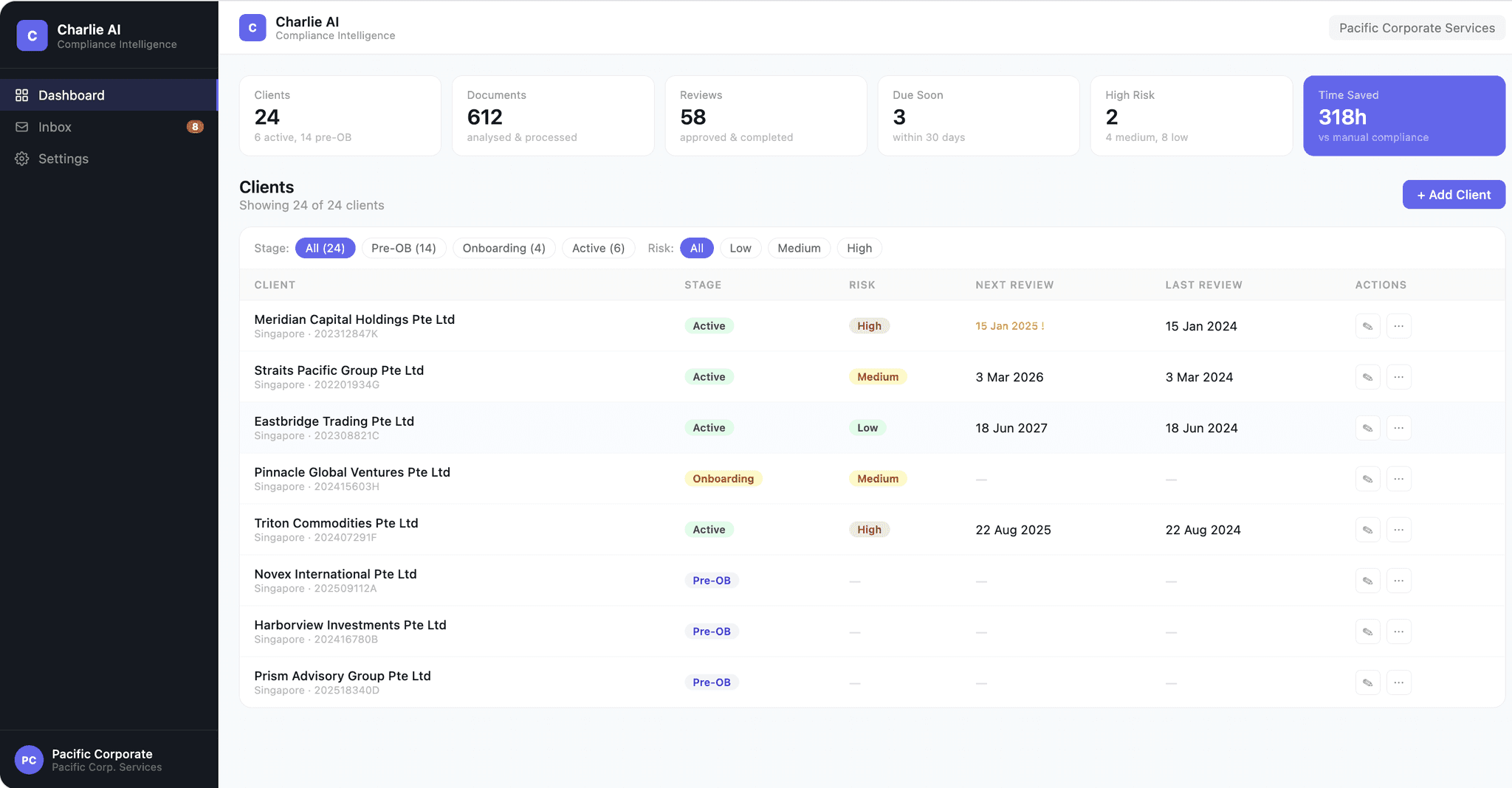Viewport: 1512px width, 788px height.
Task: Open Prism Advisory Group Pte Ltd client
Action: pos(343,676)
